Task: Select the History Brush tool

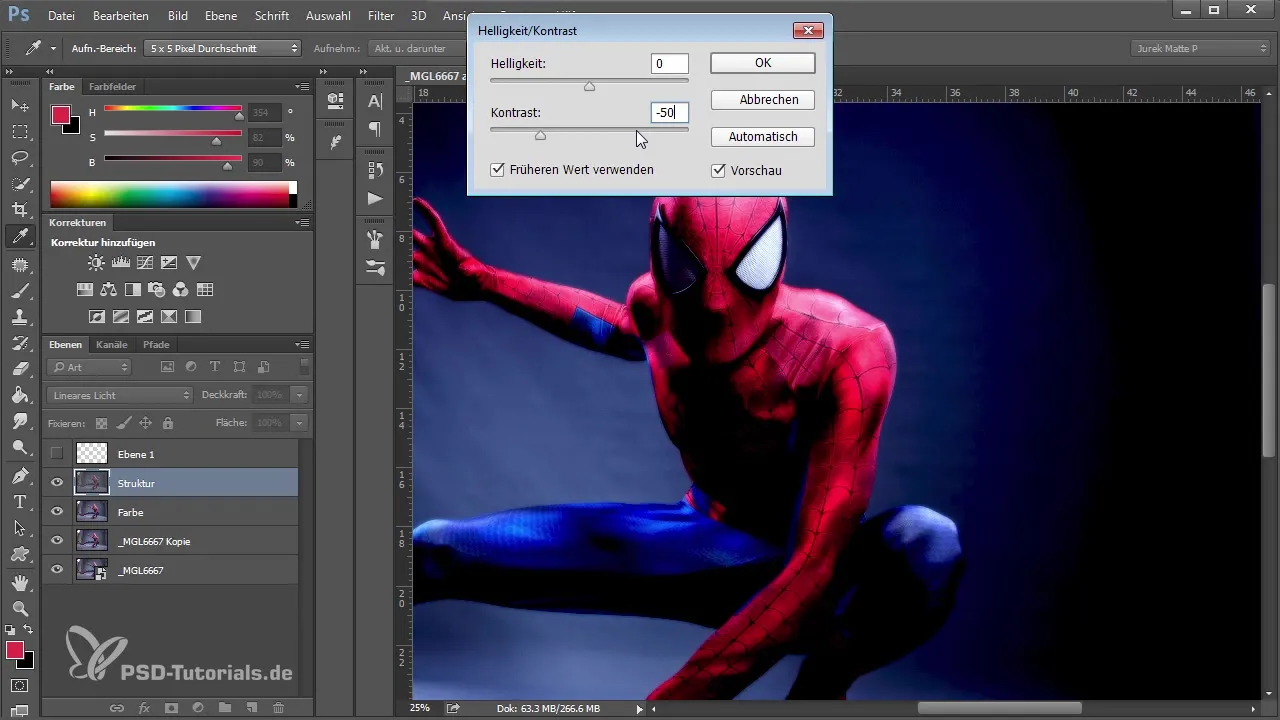Action: tap(20, 343)
